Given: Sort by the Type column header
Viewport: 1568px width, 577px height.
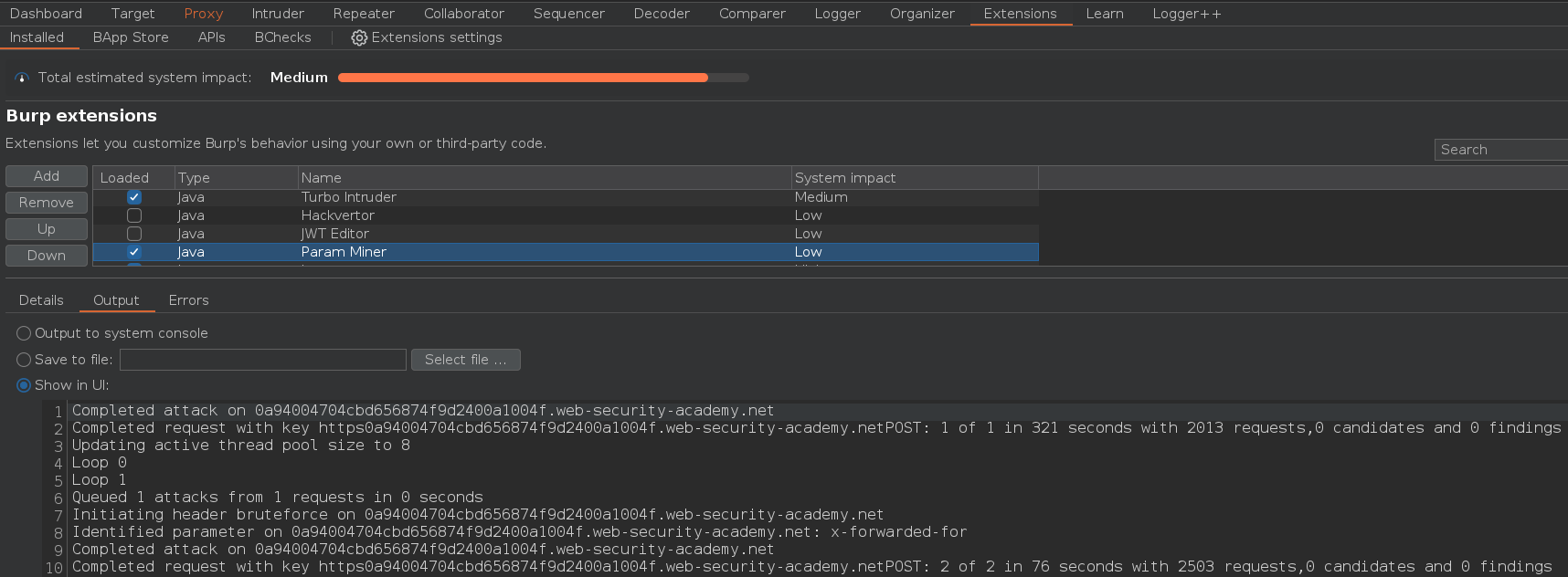Looking at the screenshot, I should (x=236, y=178).
